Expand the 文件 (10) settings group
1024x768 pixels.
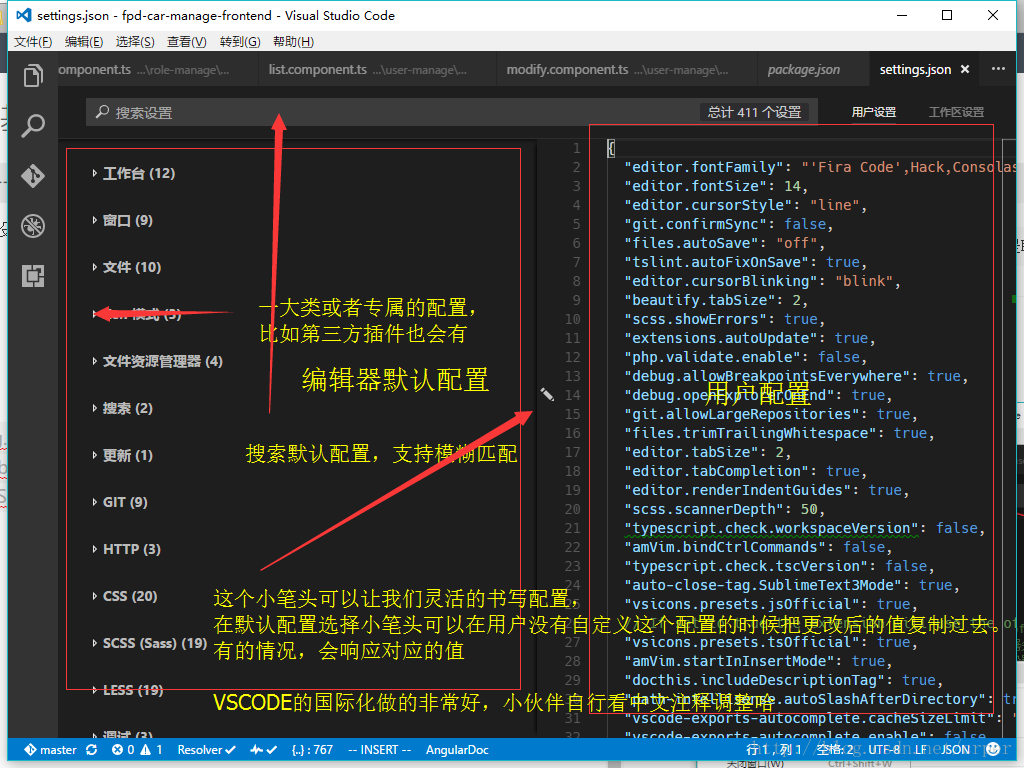(x=126, y=267)
